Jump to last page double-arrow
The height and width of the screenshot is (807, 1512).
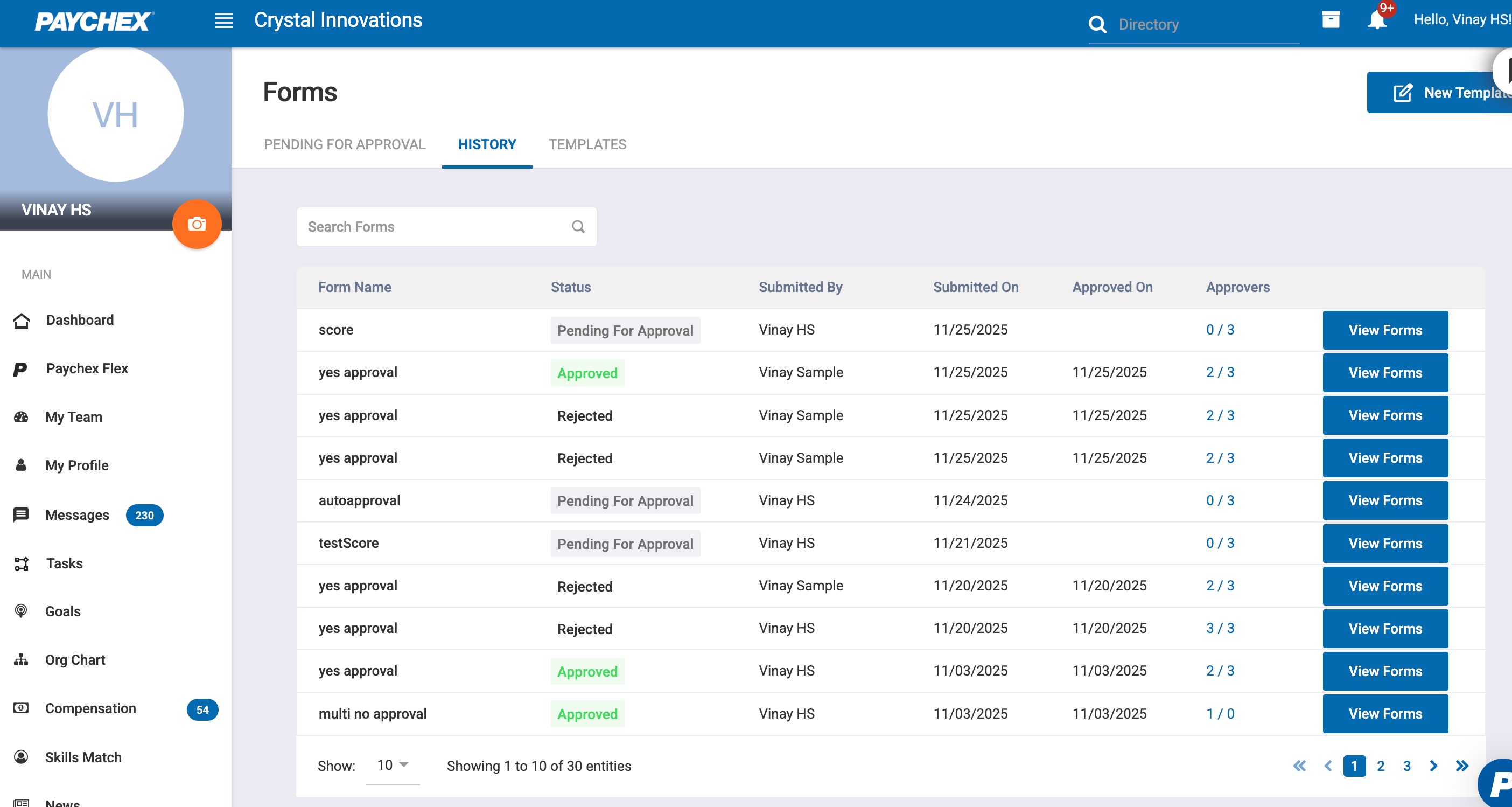1461,766
